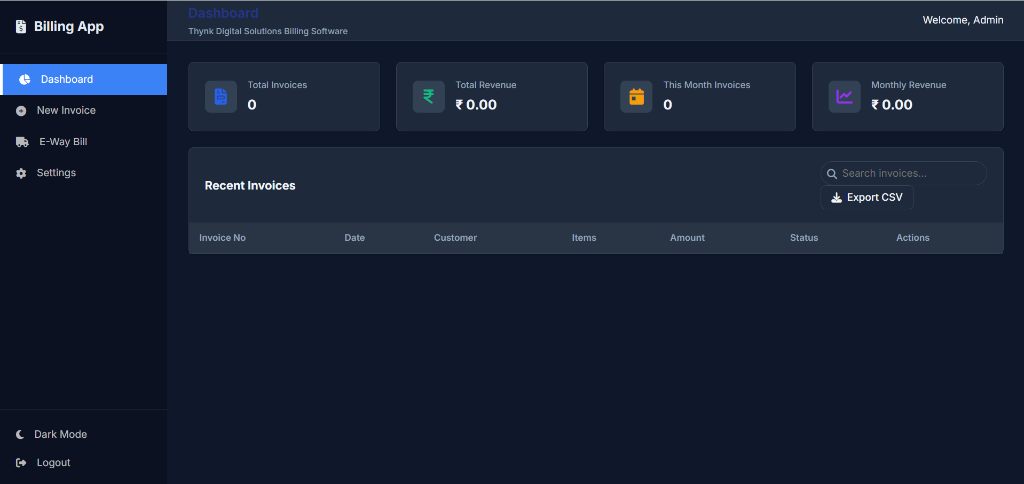
Task: Click the Dark Mode moon icon
Action: point(20,434)
